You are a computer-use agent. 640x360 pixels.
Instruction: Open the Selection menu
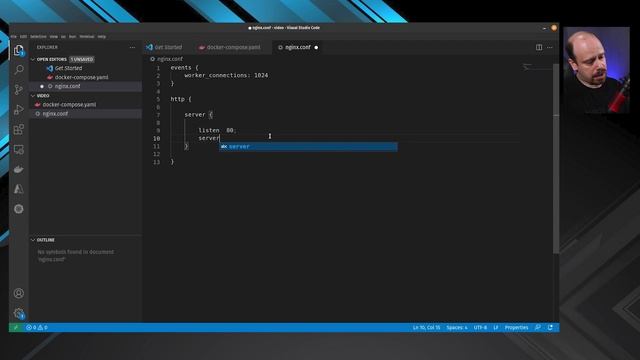[x=38, y=36]
